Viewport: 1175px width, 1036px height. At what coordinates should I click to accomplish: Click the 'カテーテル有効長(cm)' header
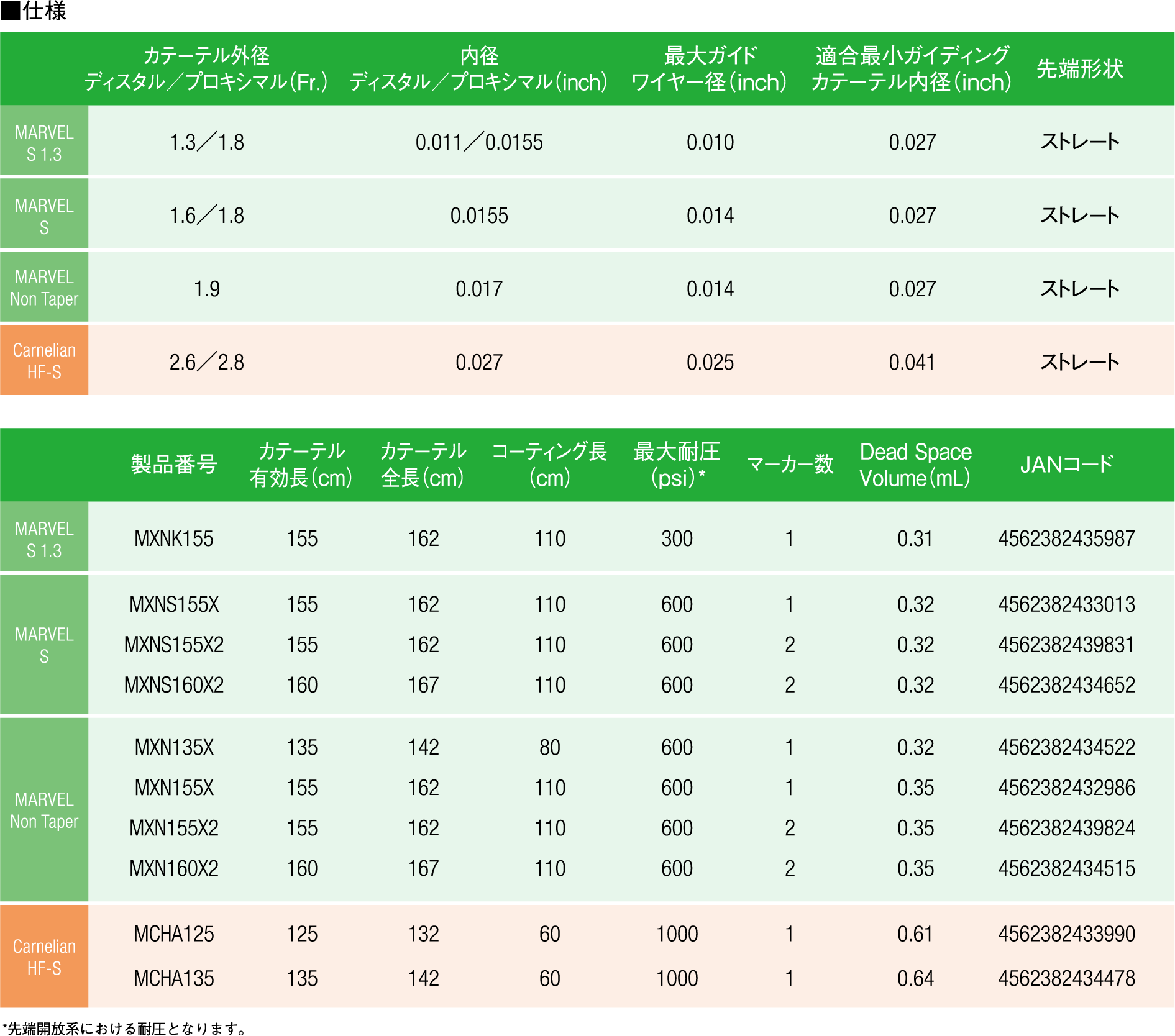(301, 465)
